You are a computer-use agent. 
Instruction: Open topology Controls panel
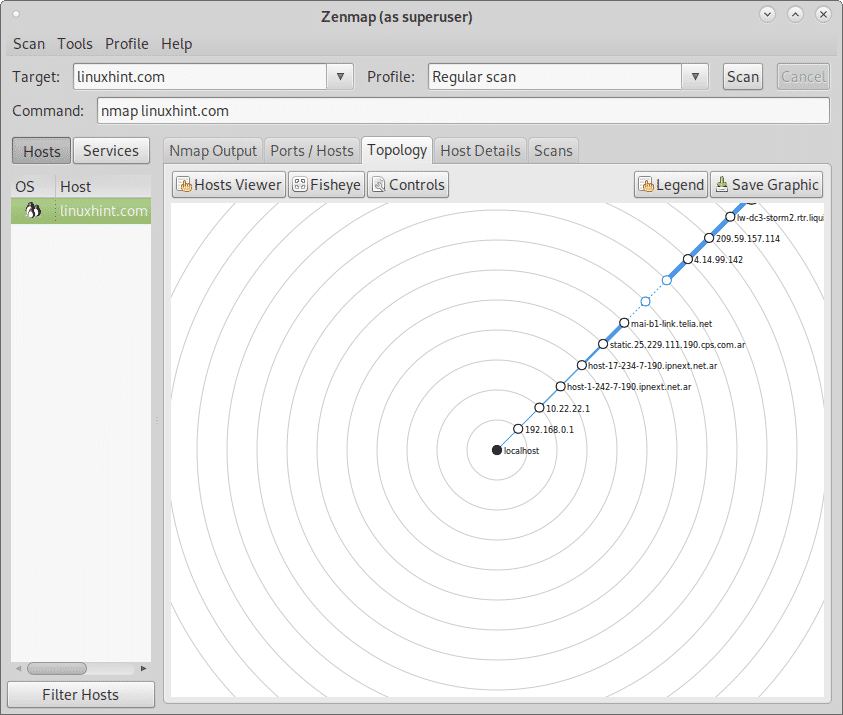pos(407,185)
